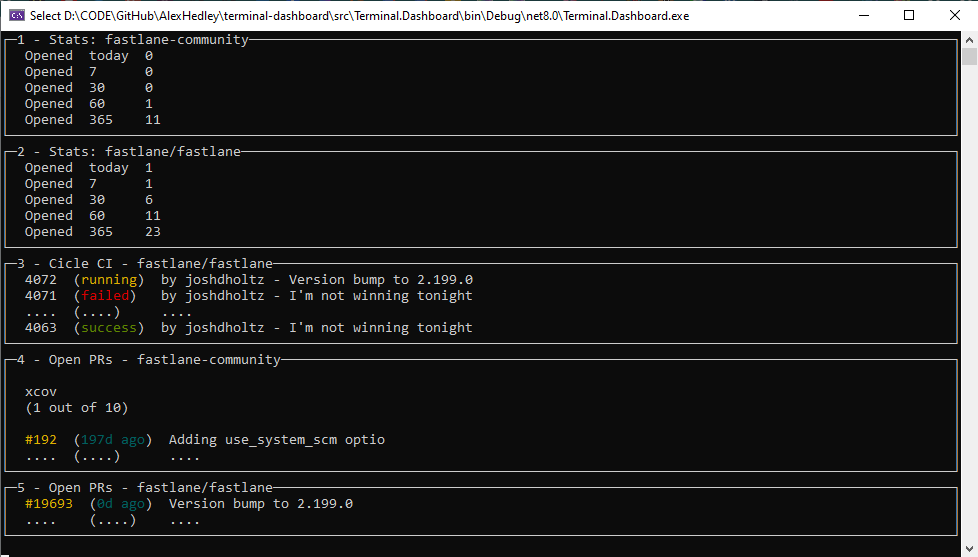The width and height of the screenshot is (978, 557).
Task: Click the yellow 'running' status
Action: tap(109, 279)
